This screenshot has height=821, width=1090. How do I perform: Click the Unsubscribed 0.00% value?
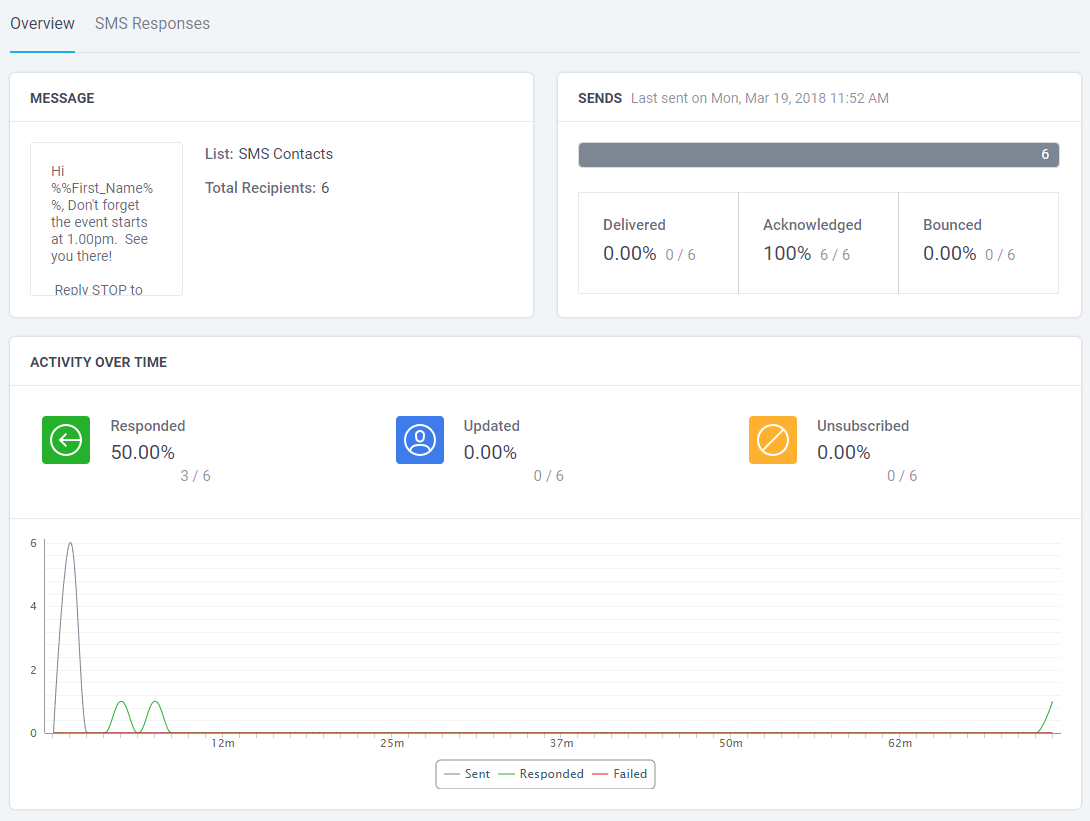843,453
